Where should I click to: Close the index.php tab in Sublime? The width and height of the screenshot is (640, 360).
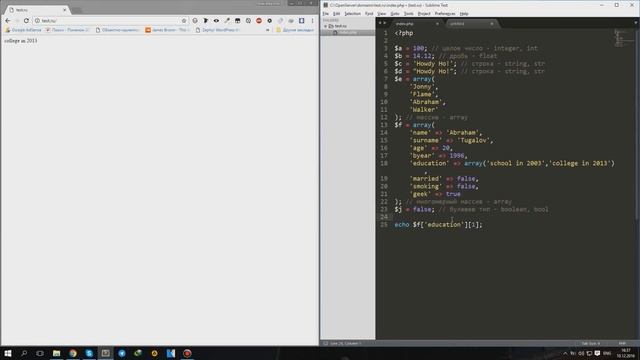pos(437,24)
